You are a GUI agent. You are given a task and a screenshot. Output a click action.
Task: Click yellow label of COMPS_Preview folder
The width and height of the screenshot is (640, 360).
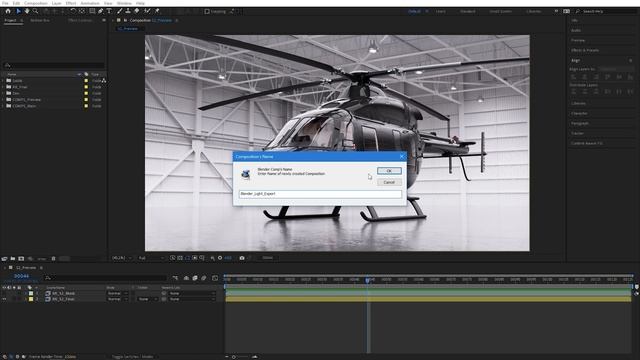[86, 100]
